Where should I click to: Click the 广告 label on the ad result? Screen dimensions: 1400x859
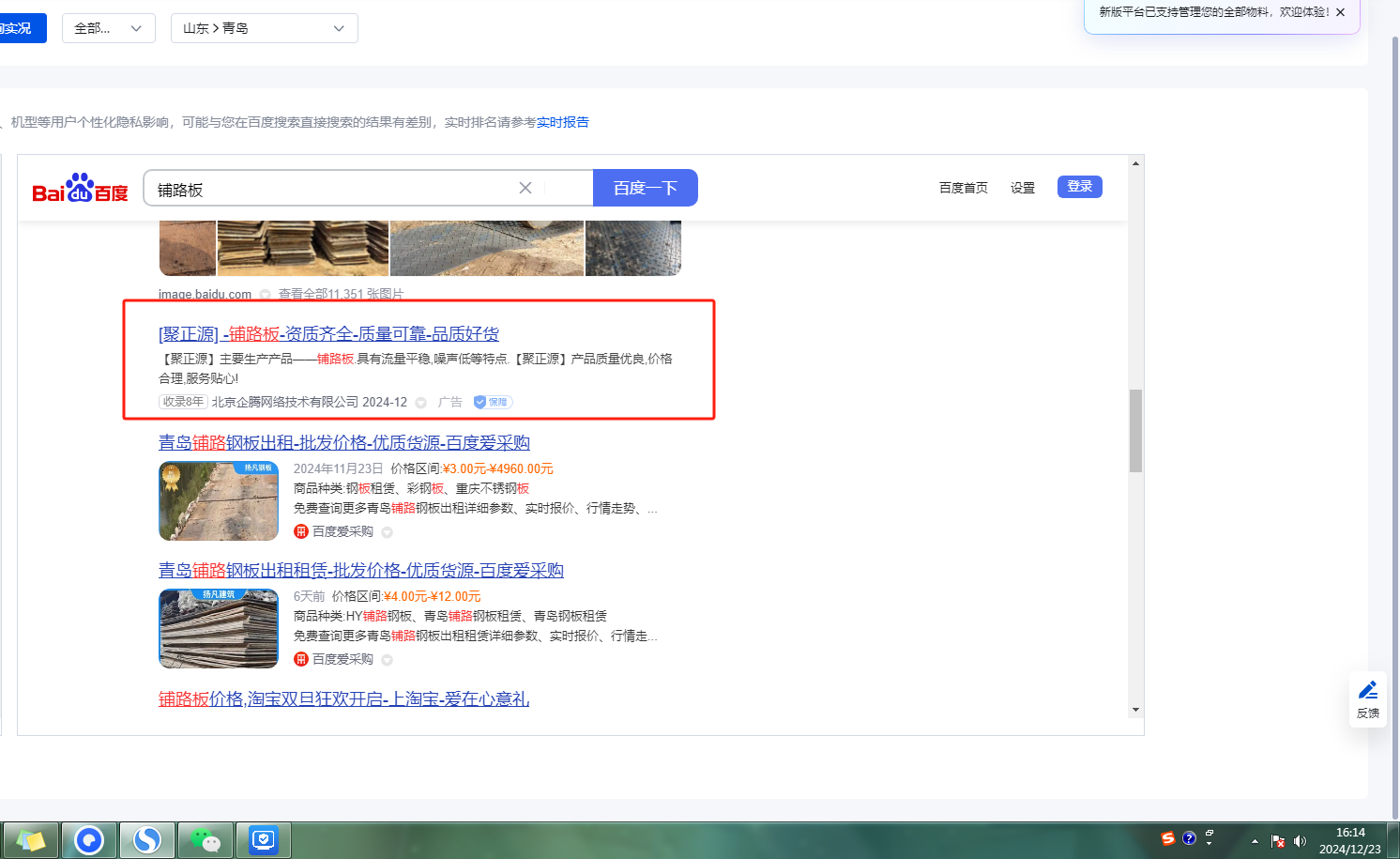click(x=450, y=402)
